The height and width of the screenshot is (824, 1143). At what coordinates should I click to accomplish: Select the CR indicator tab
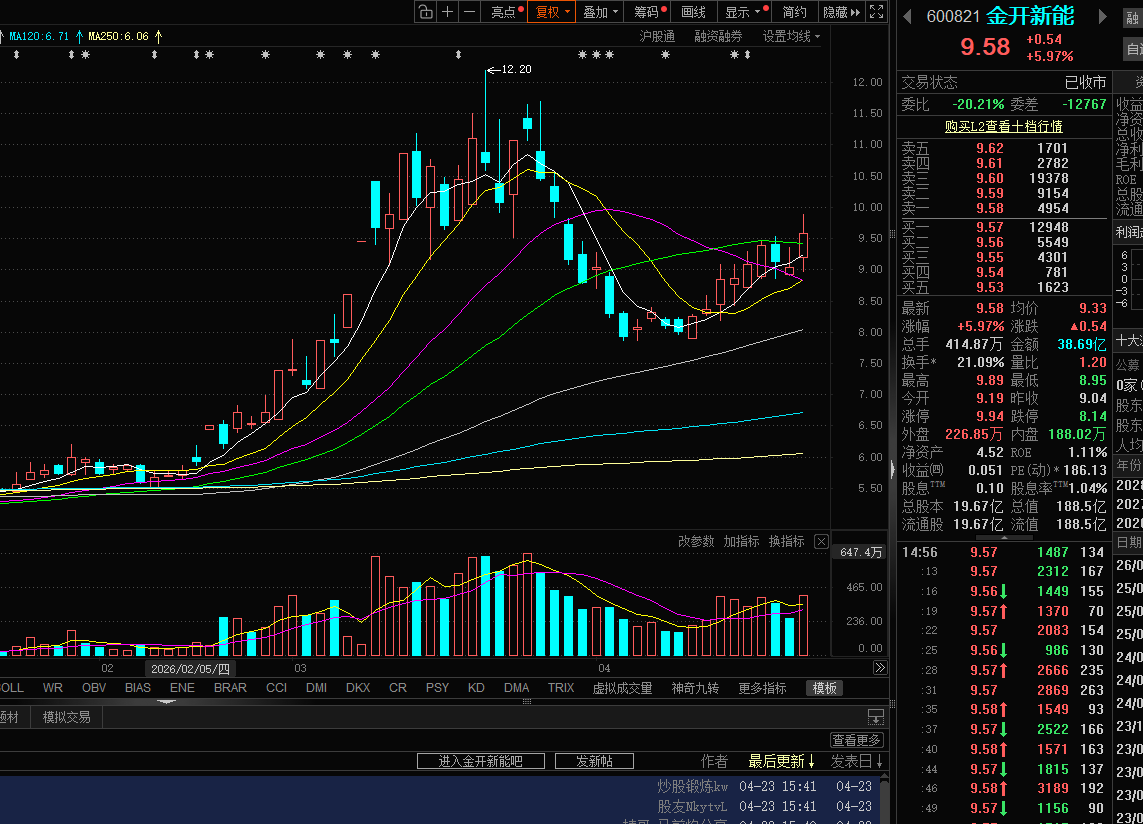pyautogui.click(x=398, y=688)
